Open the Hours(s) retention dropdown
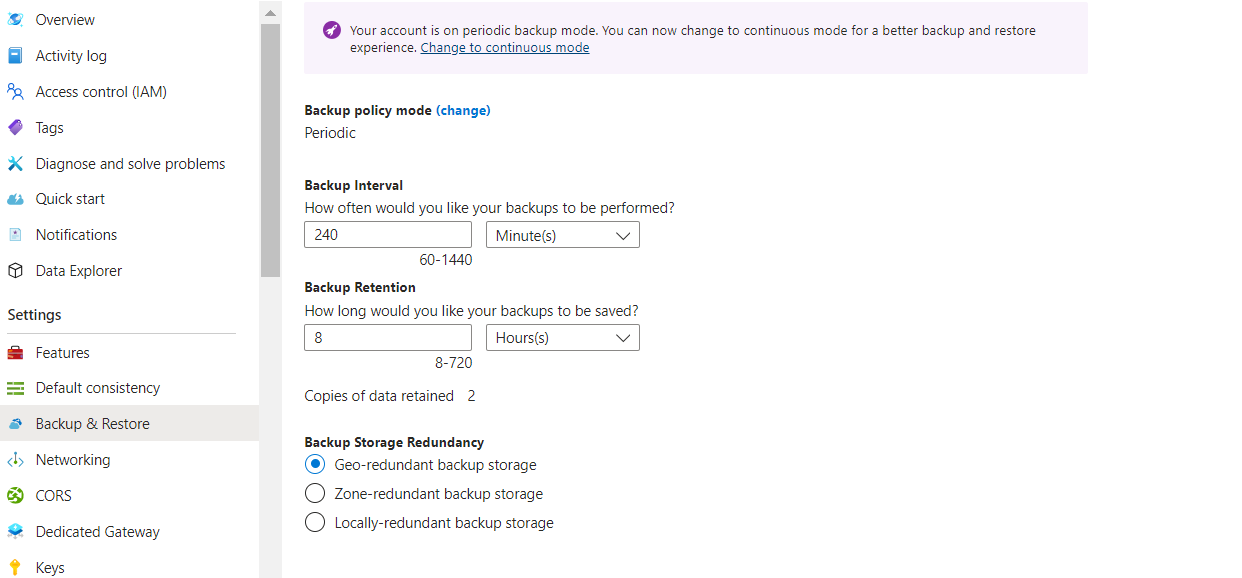Screen dimensions: 1242x578 pos(562,337)
